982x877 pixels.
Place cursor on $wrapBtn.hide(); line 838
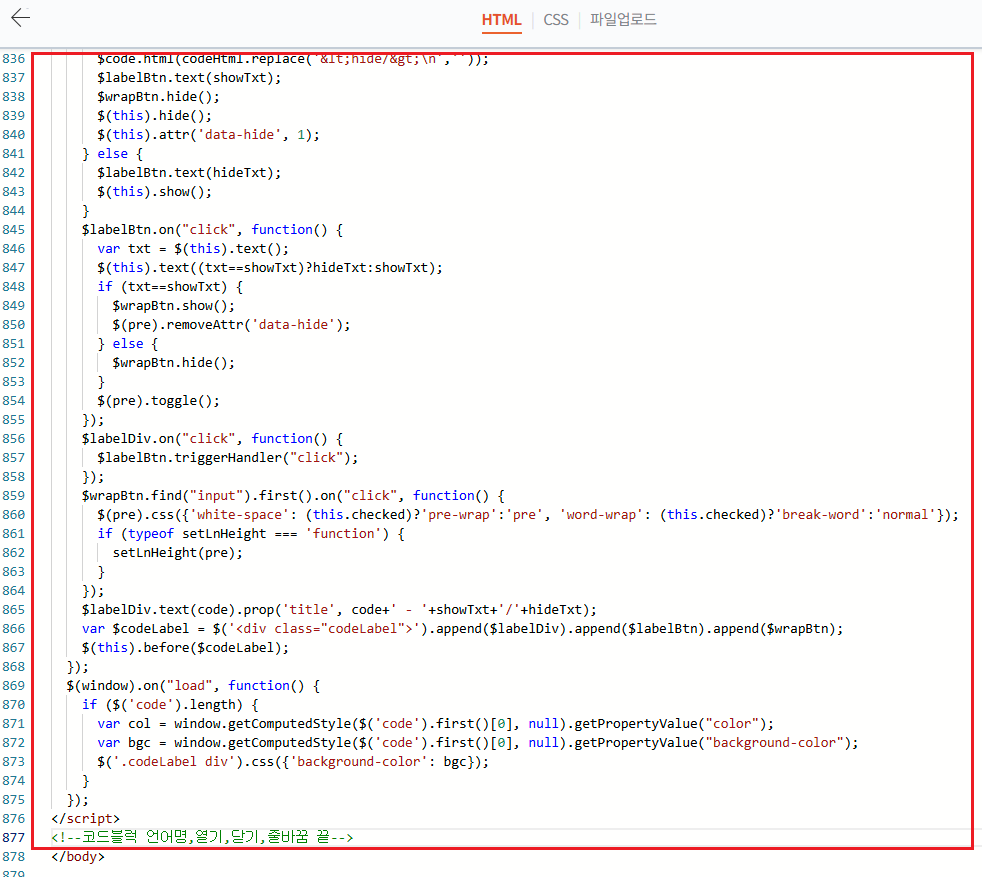pyautogui.click(x=158, y=96)
